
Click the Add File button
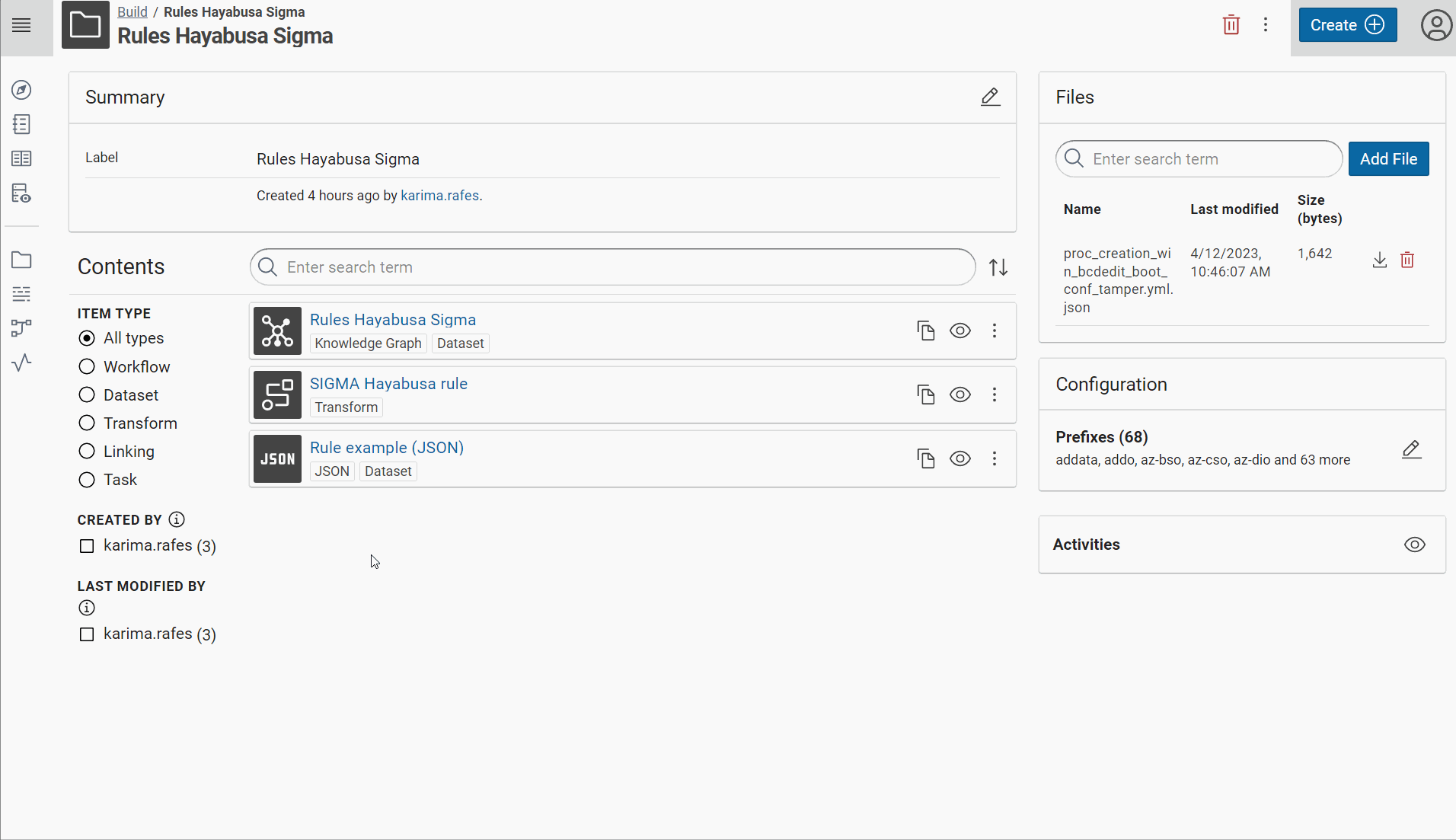1388,159
